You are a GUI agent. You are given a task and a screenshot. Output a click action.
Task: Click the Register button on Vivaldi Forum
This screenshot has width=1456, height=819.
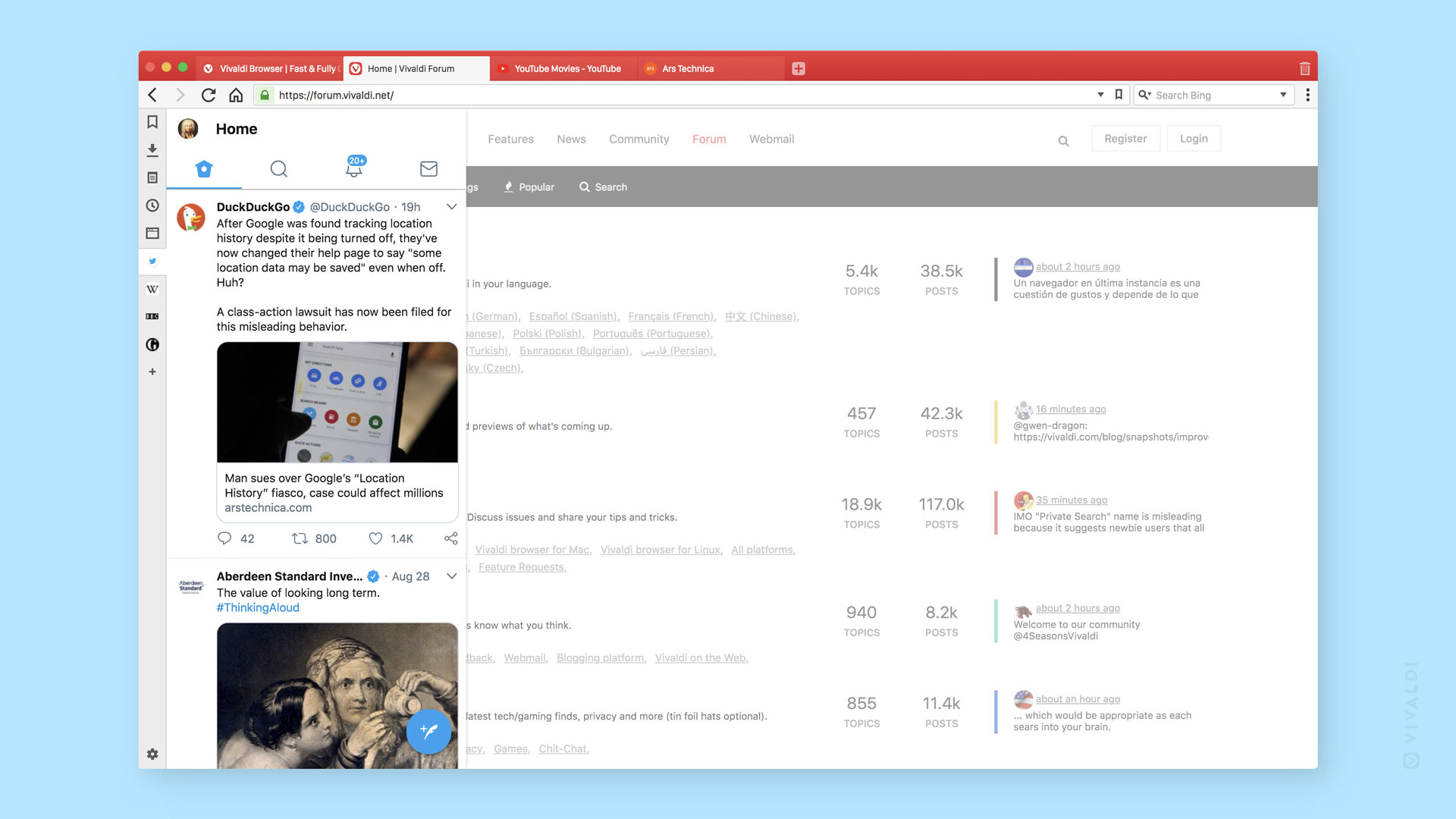click(x=1126, y=138)
